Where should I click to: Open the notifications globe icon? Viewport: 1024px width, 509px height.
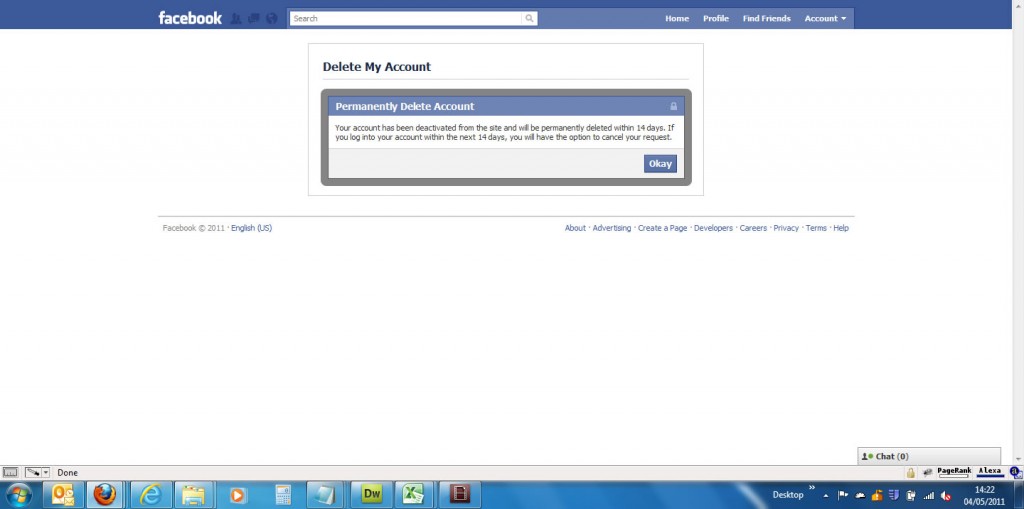point(272,18)
